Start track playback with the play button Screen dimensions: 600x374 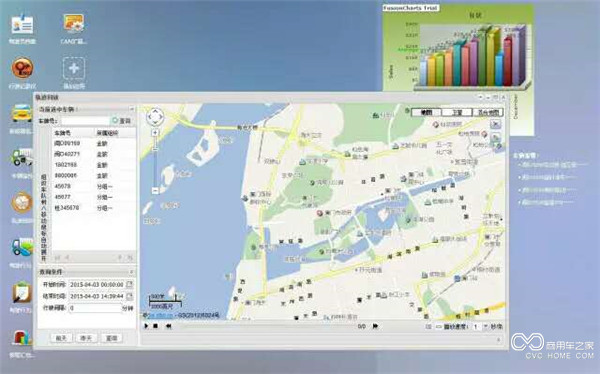[146, 326]
